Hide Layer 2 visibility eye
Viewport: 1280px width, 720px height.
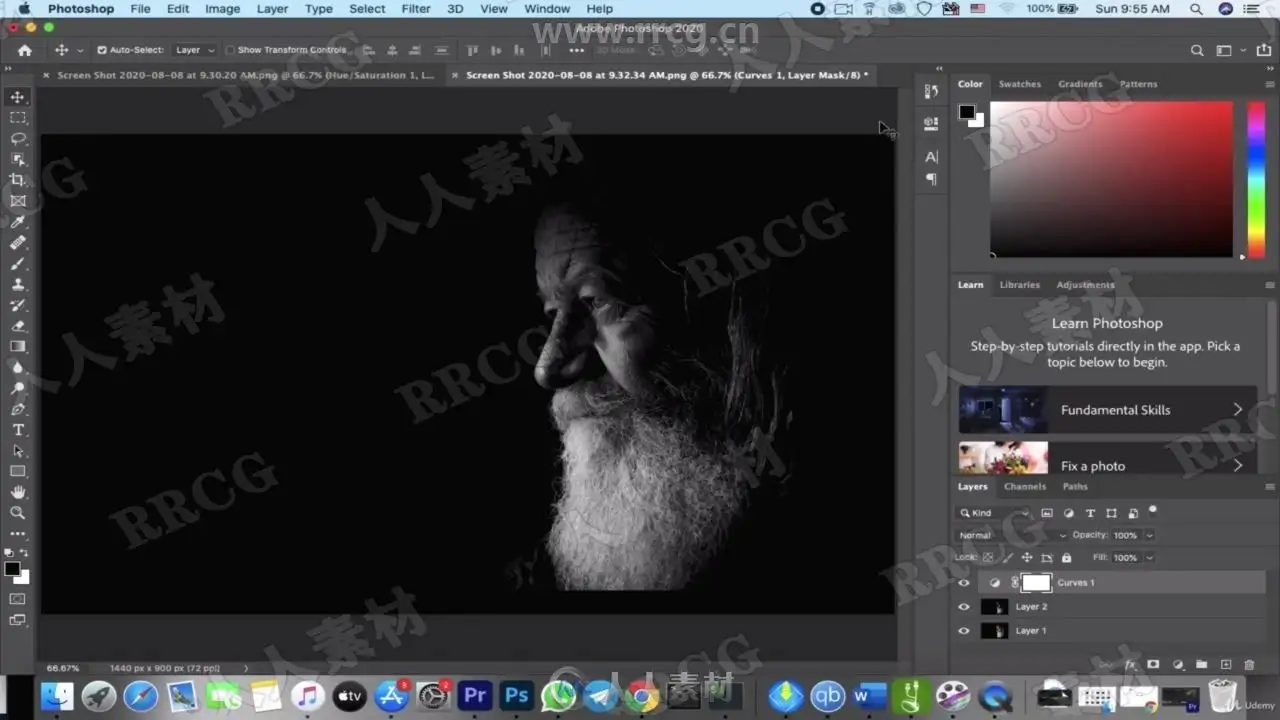964,607
